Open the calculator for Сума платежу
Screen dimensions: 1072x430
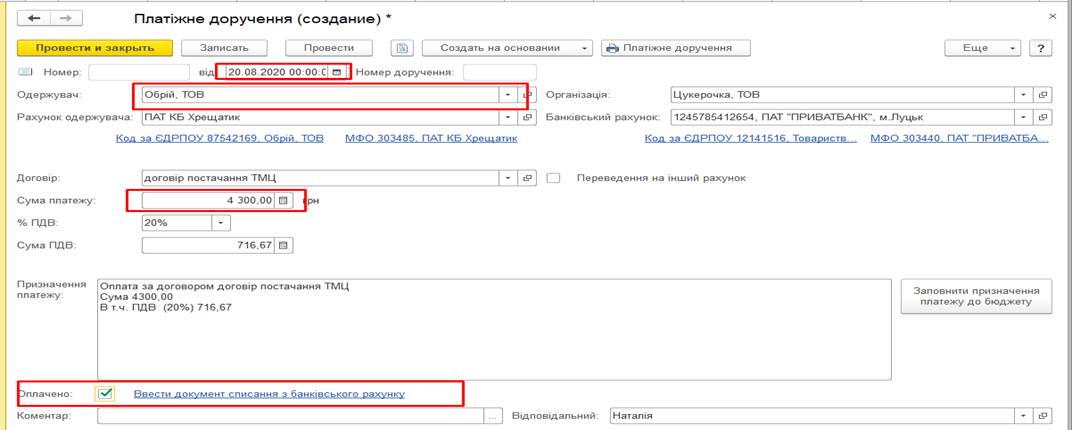[x=283, y=200]
